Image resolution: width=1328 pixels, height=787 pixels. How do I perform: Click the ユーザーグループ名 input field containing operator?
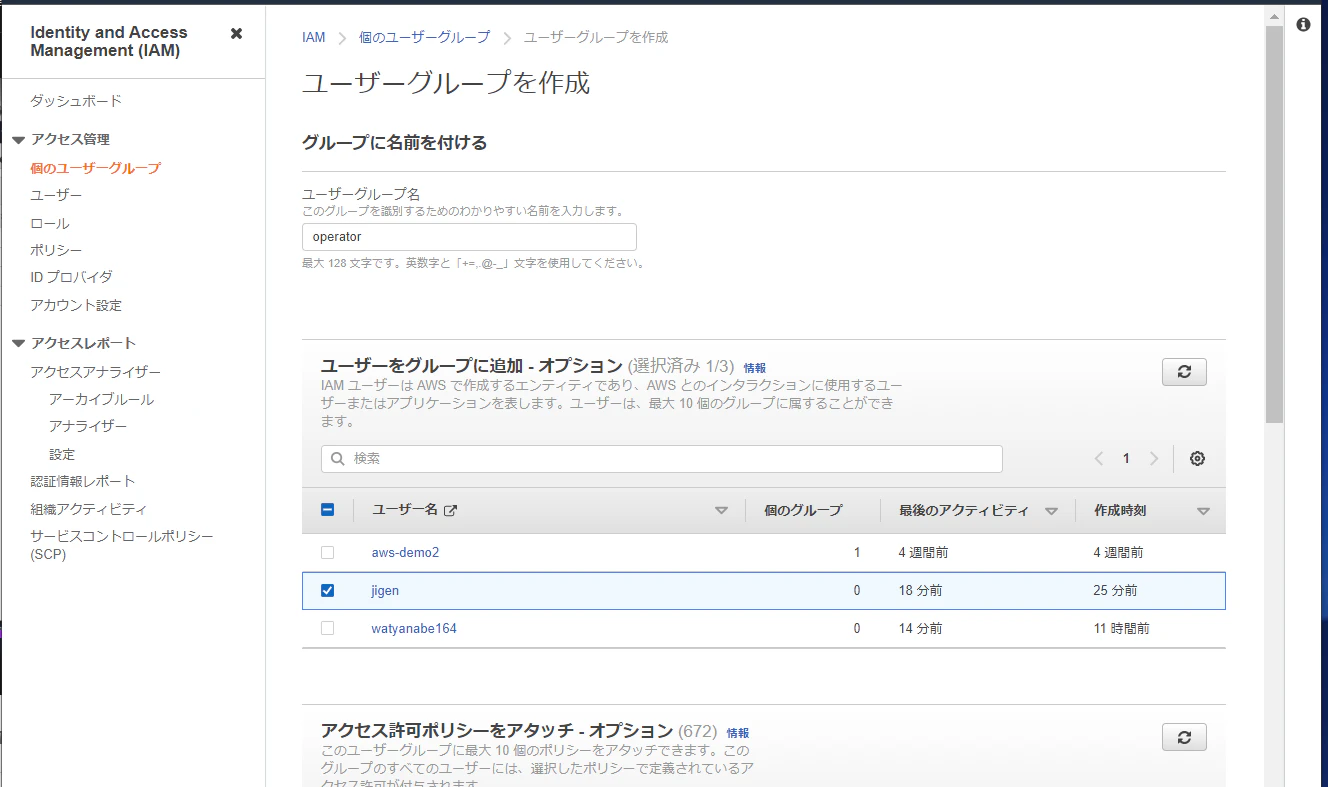tap(469, 237)
